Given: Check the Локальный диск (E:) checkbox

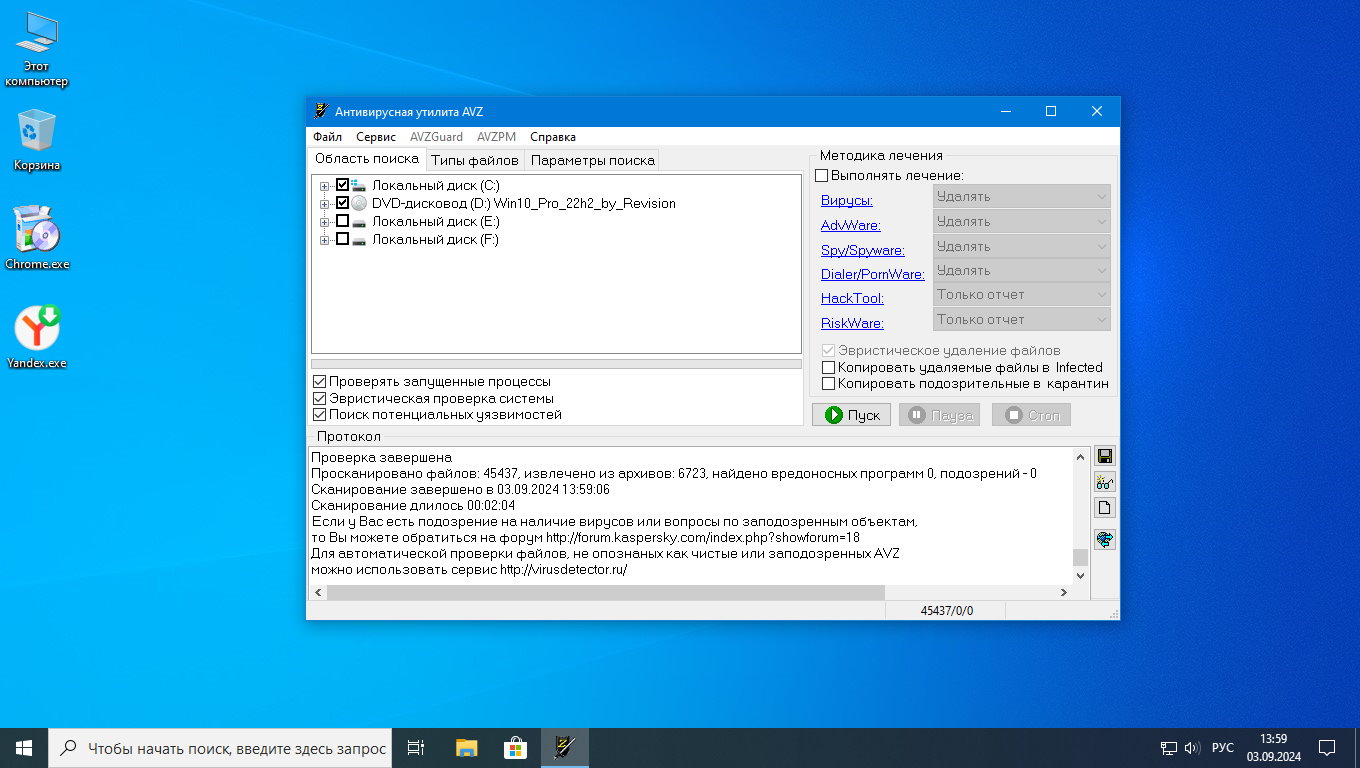Looking at the screenshot, I should 343,221.
